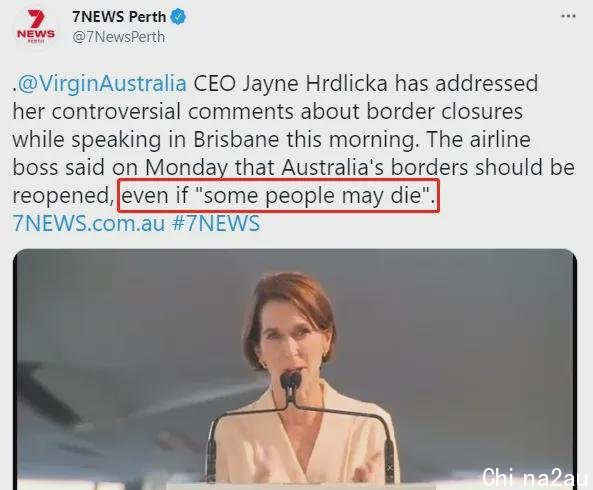The image size is (593, 490).
Task: Click the tweet body text
Action: tap(293, 153)
